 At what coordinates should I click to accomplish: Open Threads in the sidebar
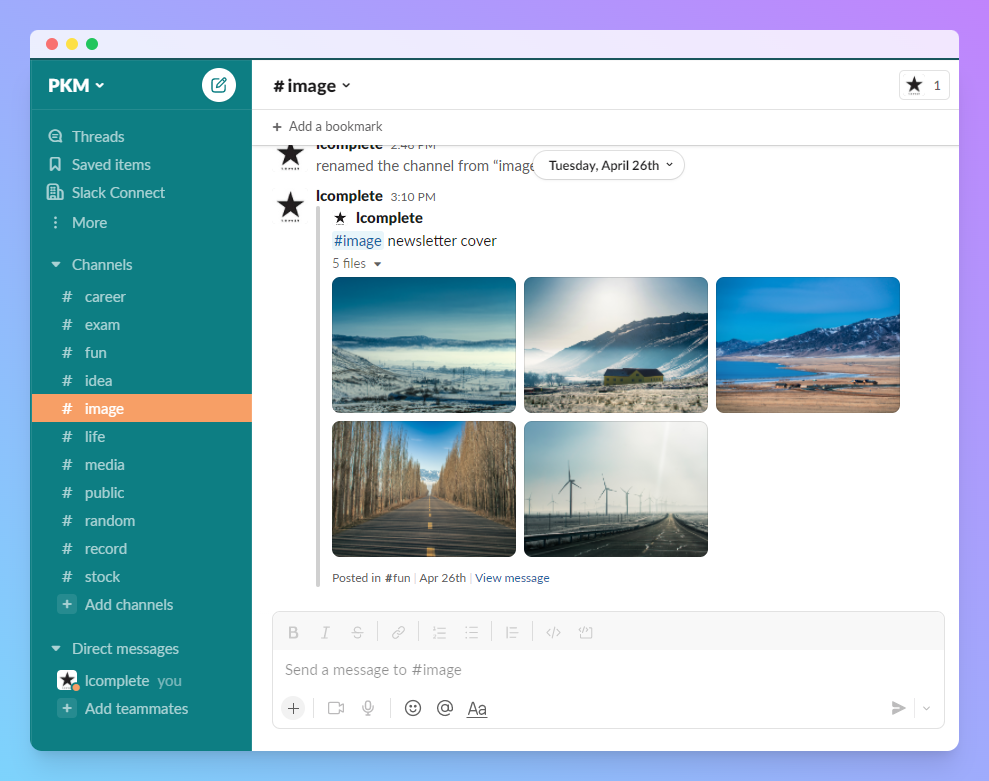98,137
